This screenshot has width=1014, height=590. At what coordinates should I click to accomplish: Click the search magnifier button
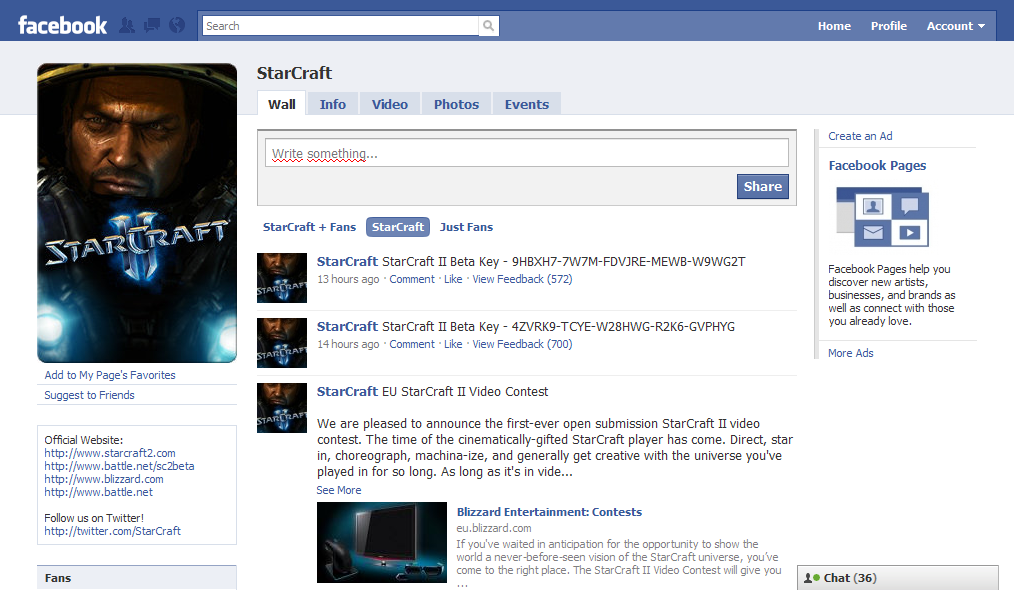(x=489, y=26)
